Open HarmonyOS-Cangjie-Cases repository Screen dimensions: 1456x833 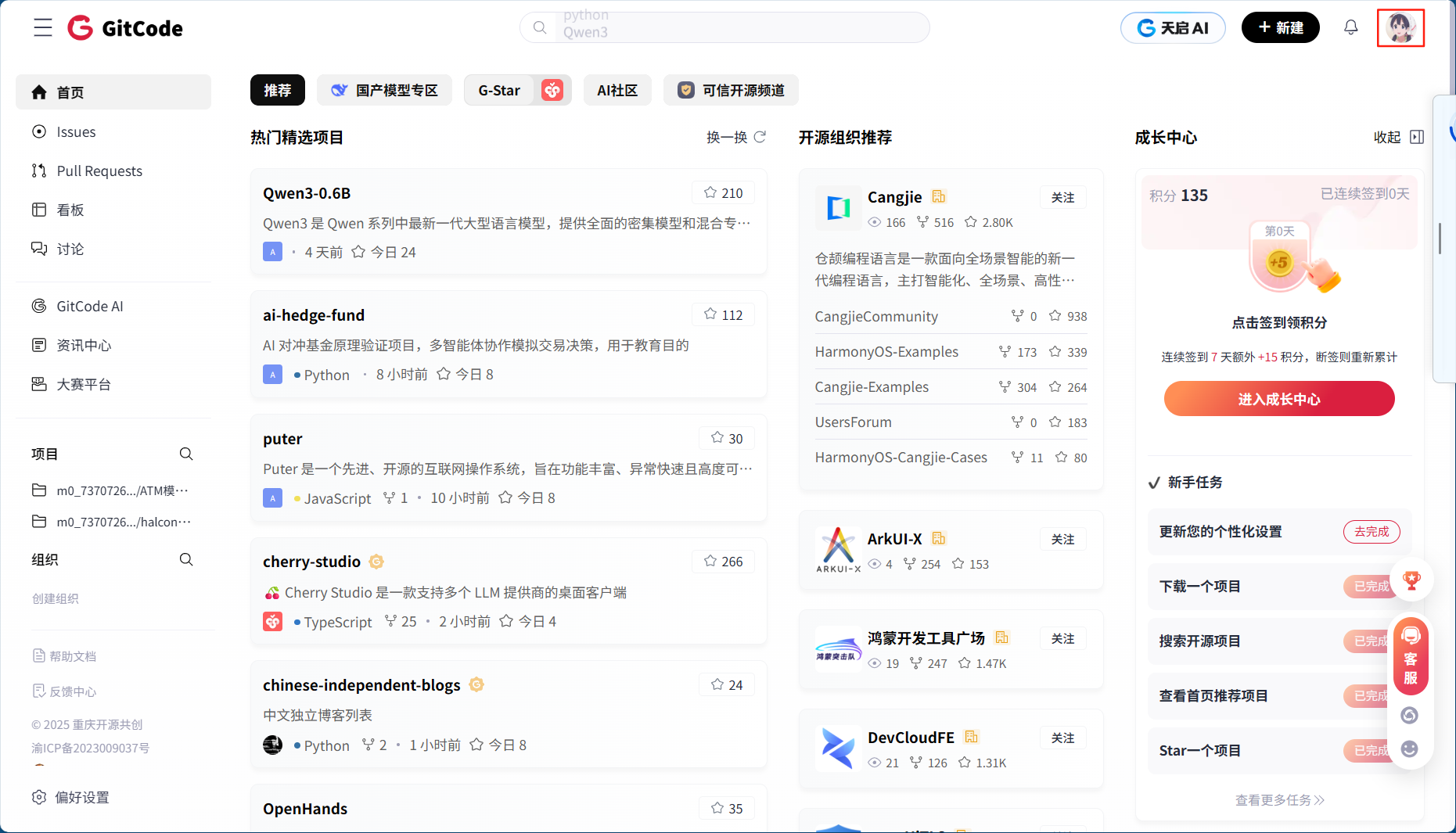tap(901, 457)
